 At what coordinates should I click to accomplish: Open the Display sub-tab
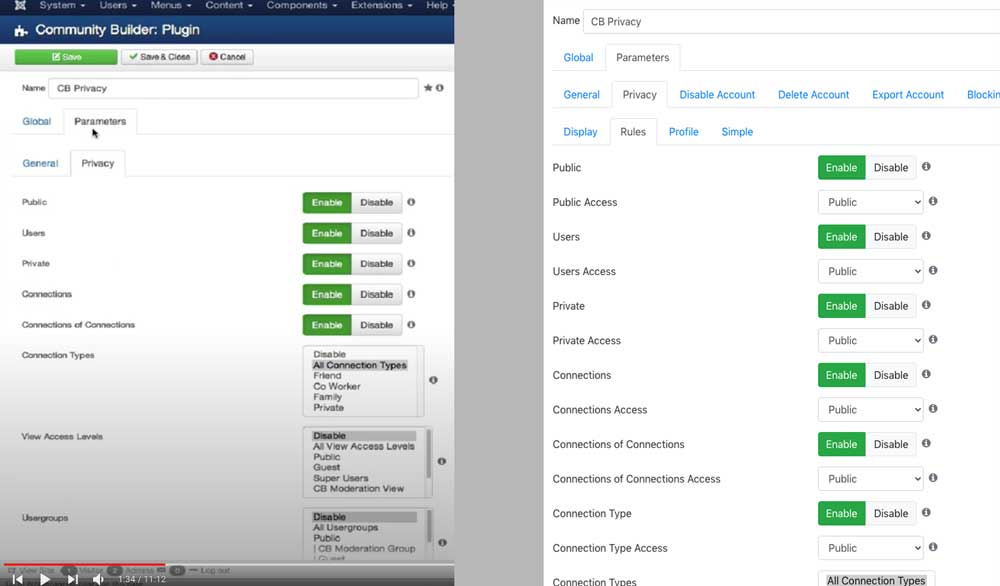580,132
